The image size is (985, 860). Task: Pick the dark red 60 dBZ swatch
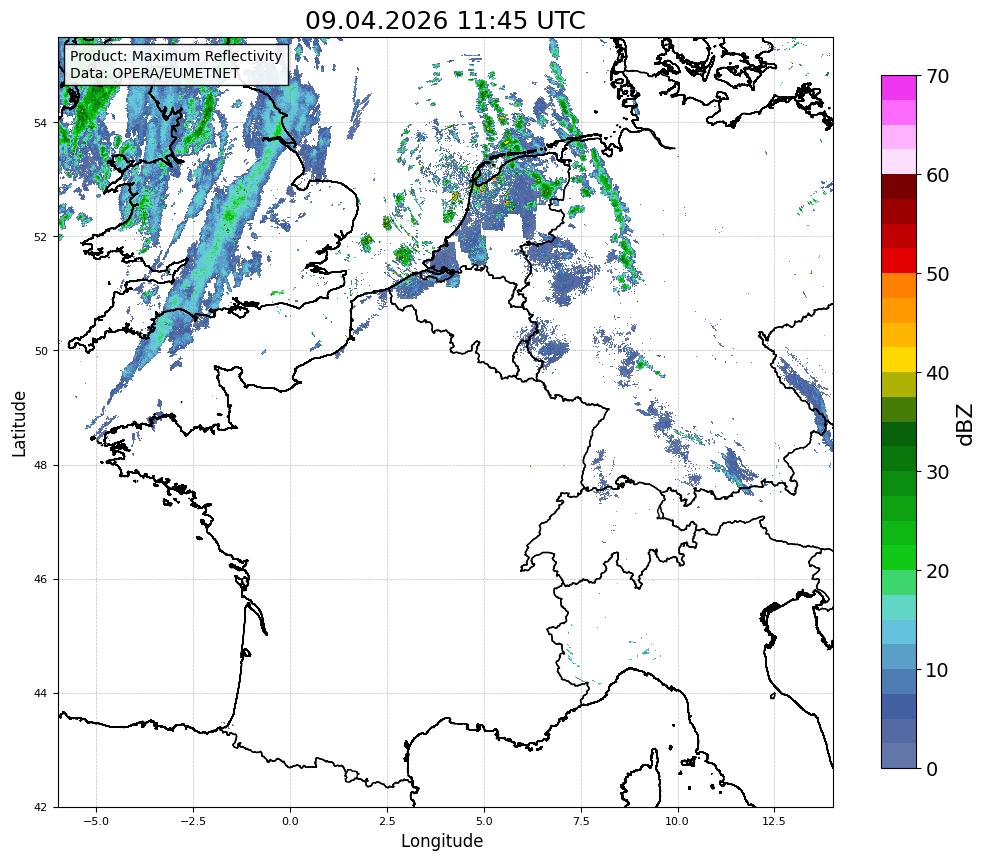pos(898,187)
